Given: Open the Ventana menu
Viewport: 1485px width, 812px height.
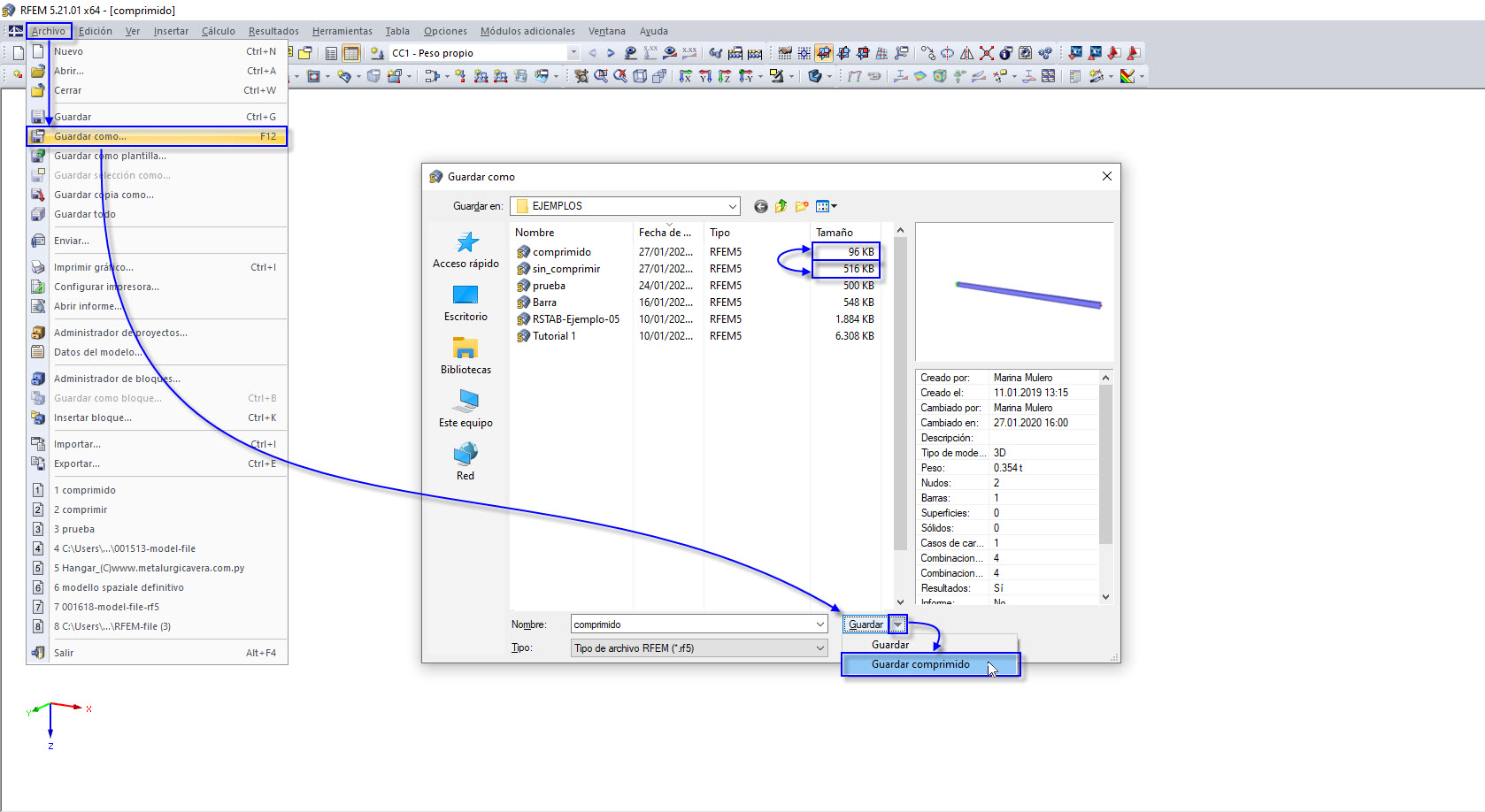Looking at the screenshot, I should (x=607, y=31).
